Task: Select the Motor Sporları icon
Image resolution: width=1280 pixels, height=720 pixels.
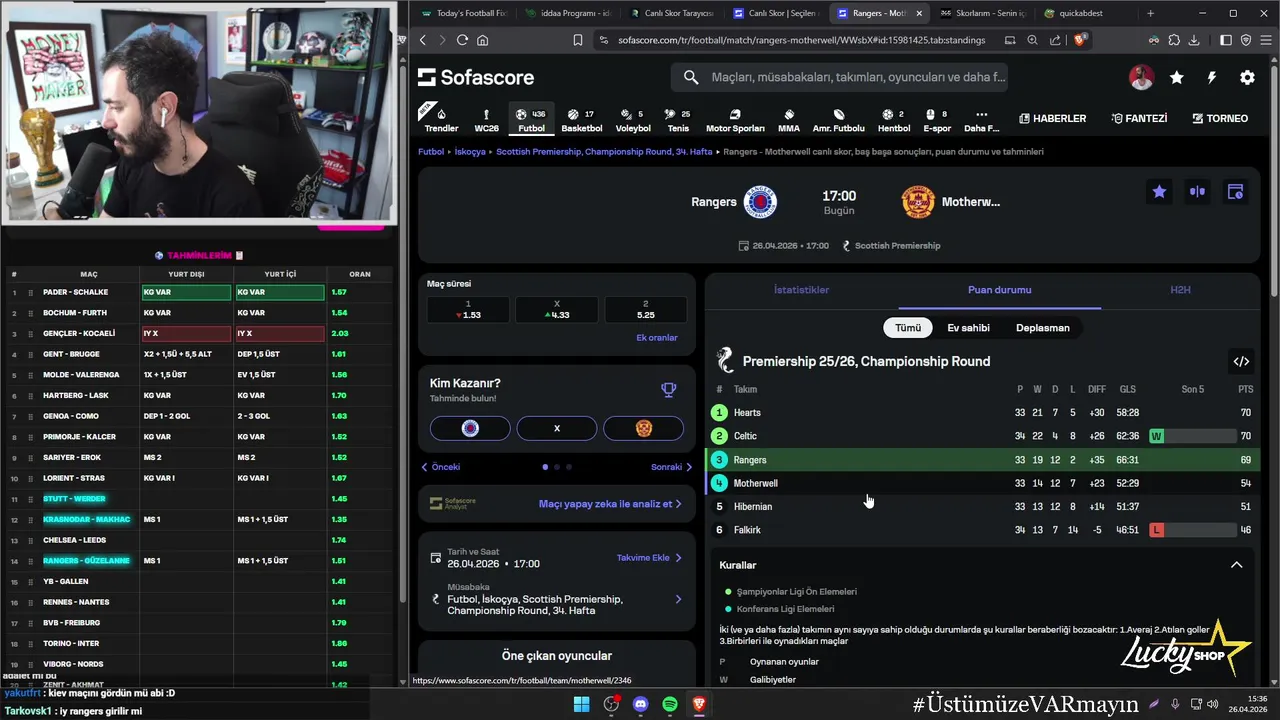Action: (735, 120)
